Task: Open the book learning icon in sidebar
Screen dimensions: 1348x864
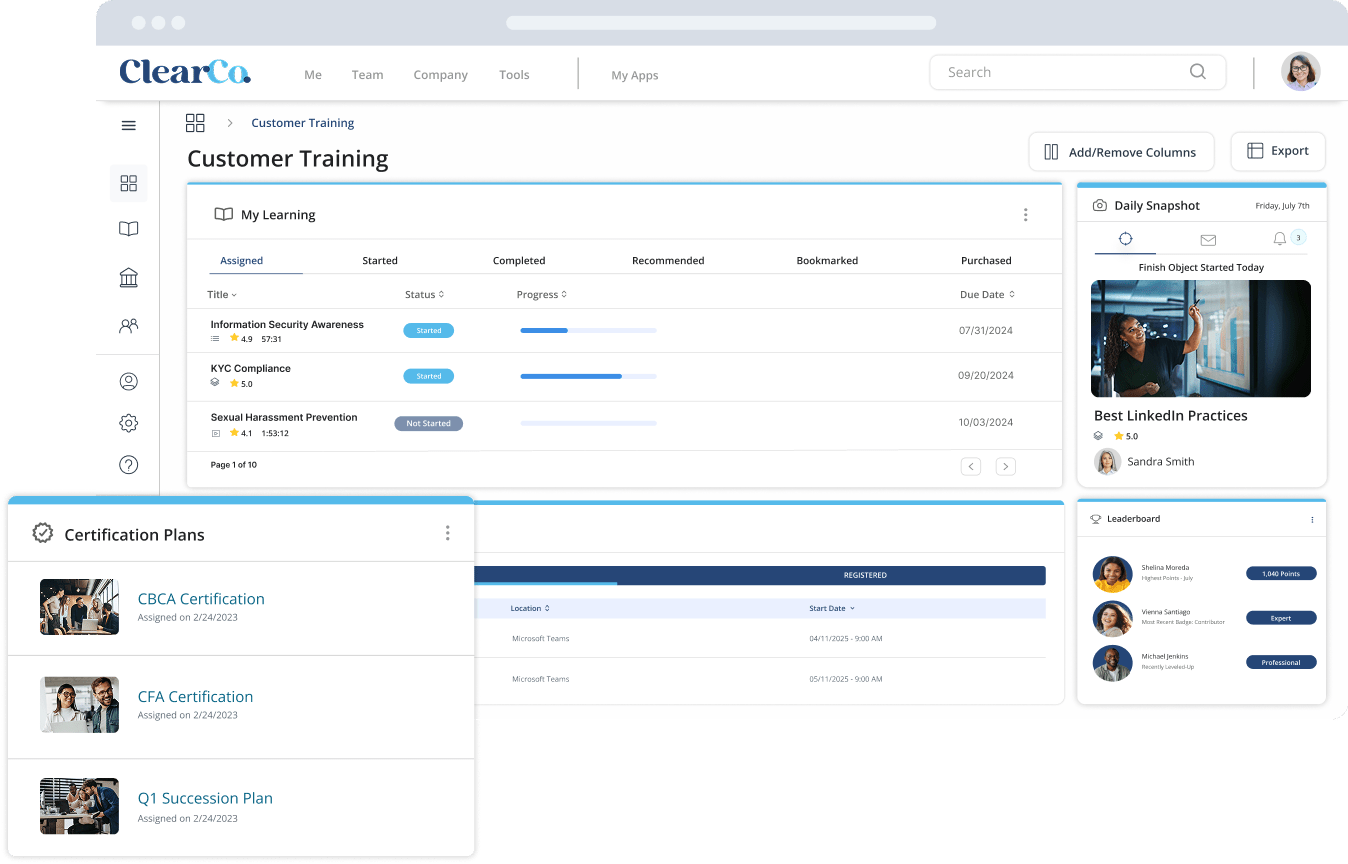Action: (x=128, y=229)
